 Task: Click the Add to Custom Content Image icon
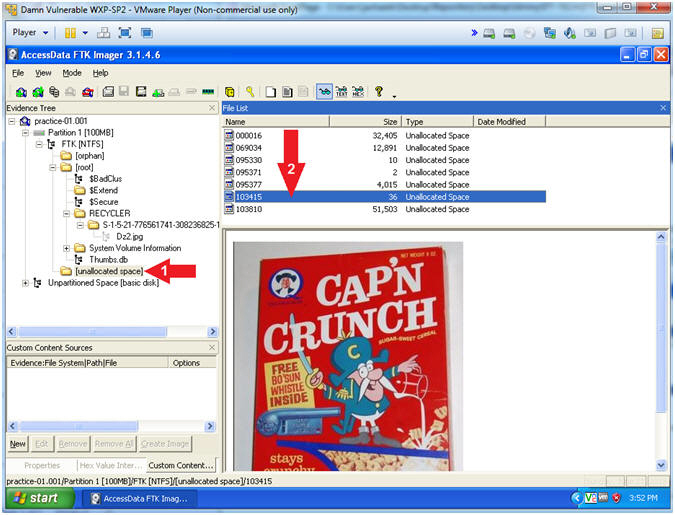point(158,92)
